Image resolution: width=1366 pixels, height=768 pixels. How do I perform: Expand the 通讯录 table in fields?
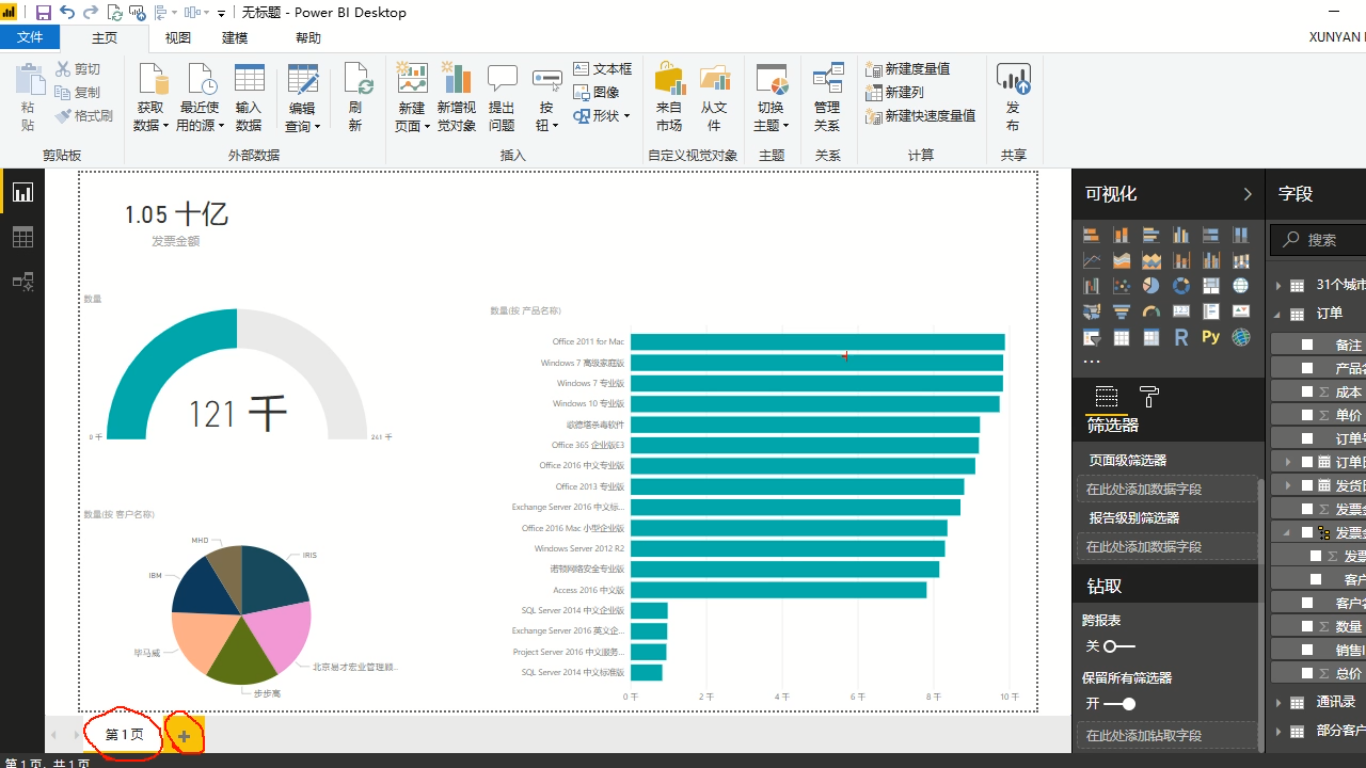click(1278, 702)
